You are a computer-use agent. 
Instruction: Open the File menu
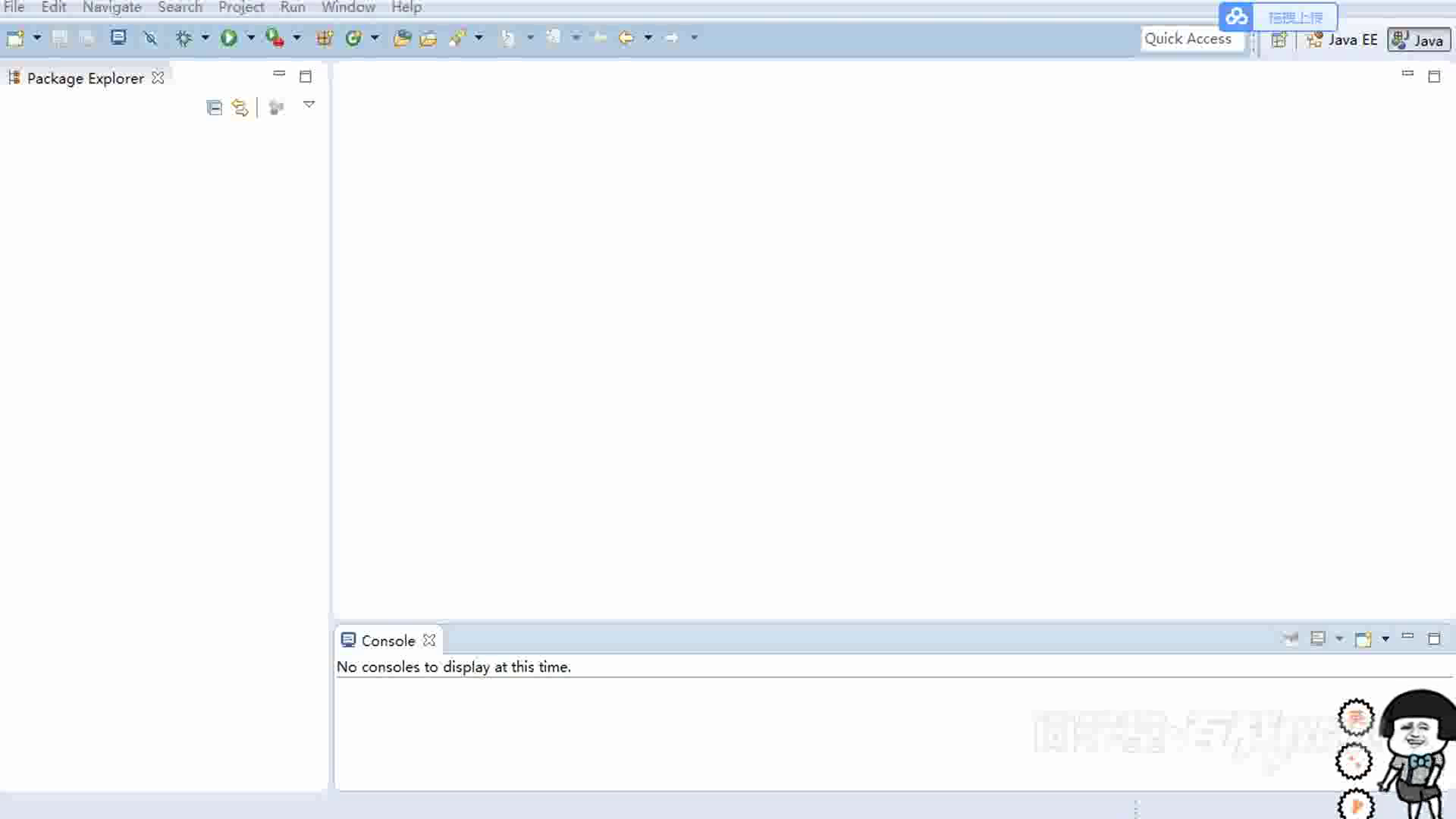click(x=14, y=8)
